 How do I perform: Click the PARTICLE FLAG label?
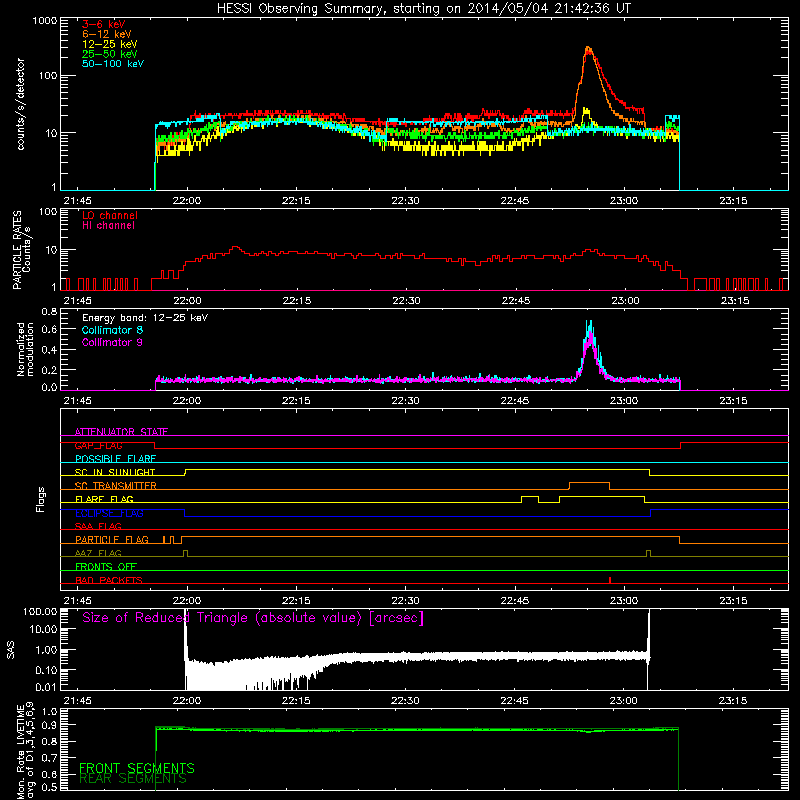click(x=112, y=539)
